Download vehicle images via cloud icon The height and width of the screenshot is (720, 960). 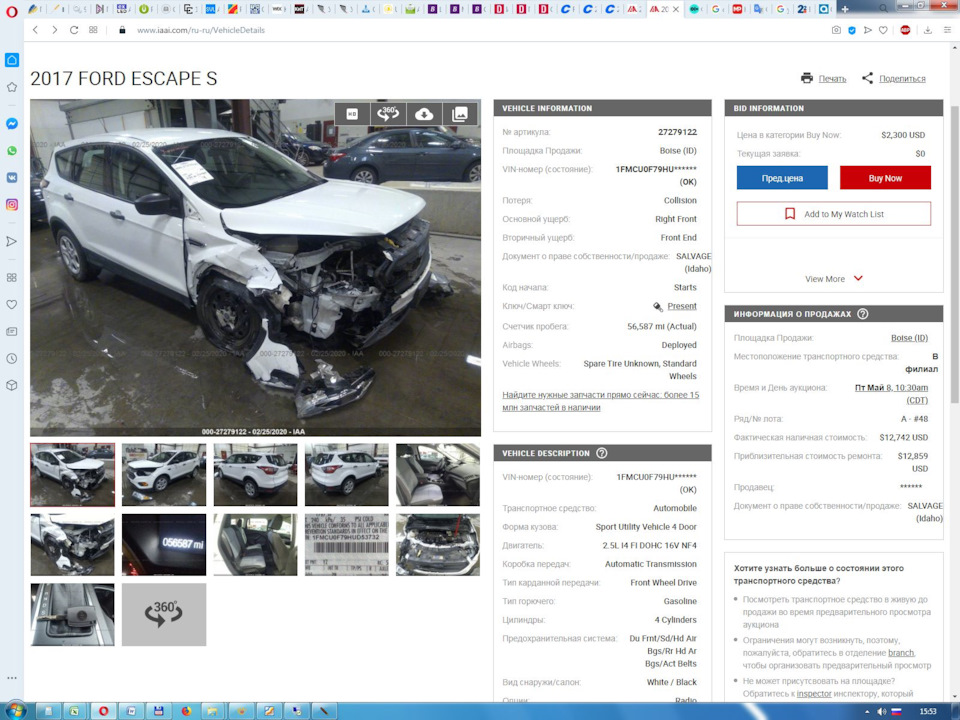[x=424, y=114]
